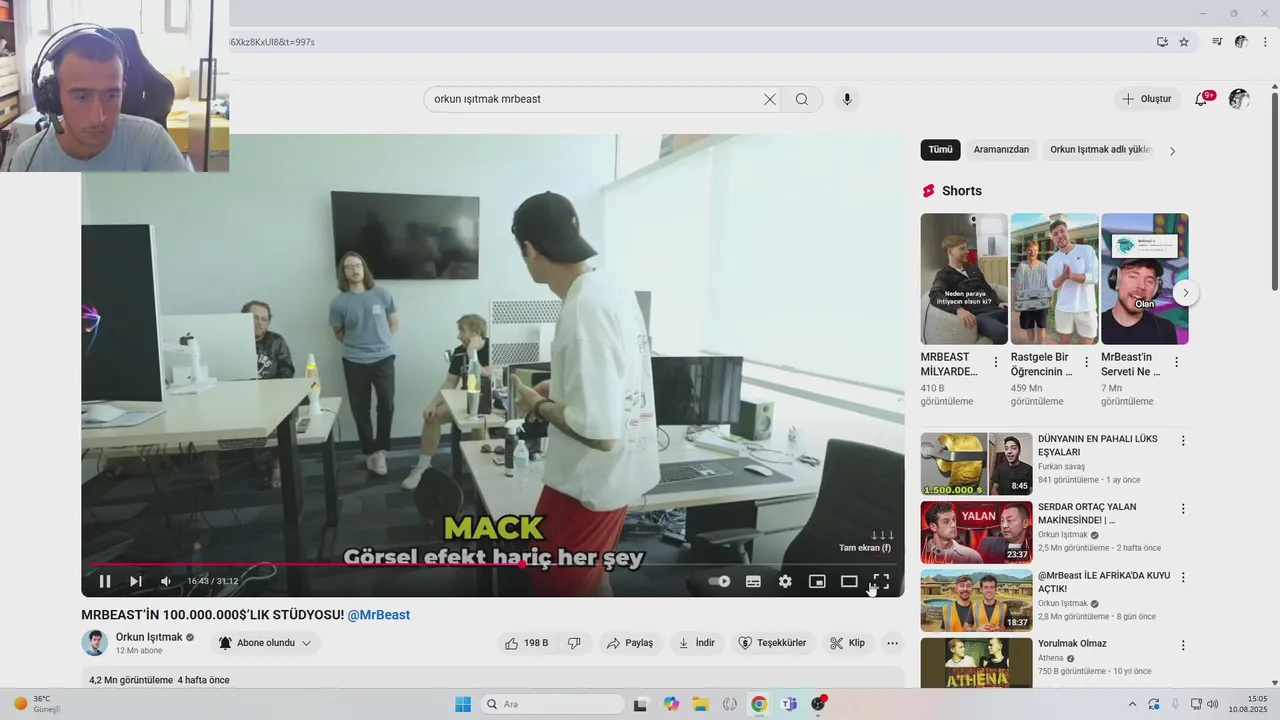This screenshot has width=1280, height=720.
Task: Like the video (198 B)
Action: pyautogui.click(x=526, y=643)
